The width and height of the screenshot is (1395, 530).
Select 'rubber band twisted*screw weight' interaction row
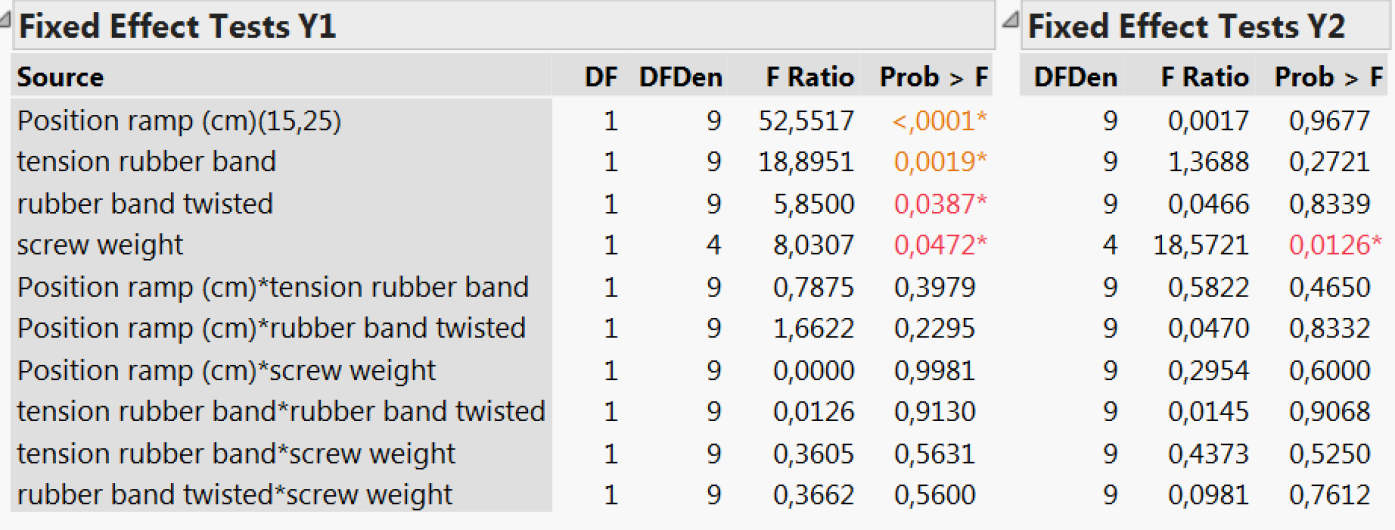(x=235, y=495)
